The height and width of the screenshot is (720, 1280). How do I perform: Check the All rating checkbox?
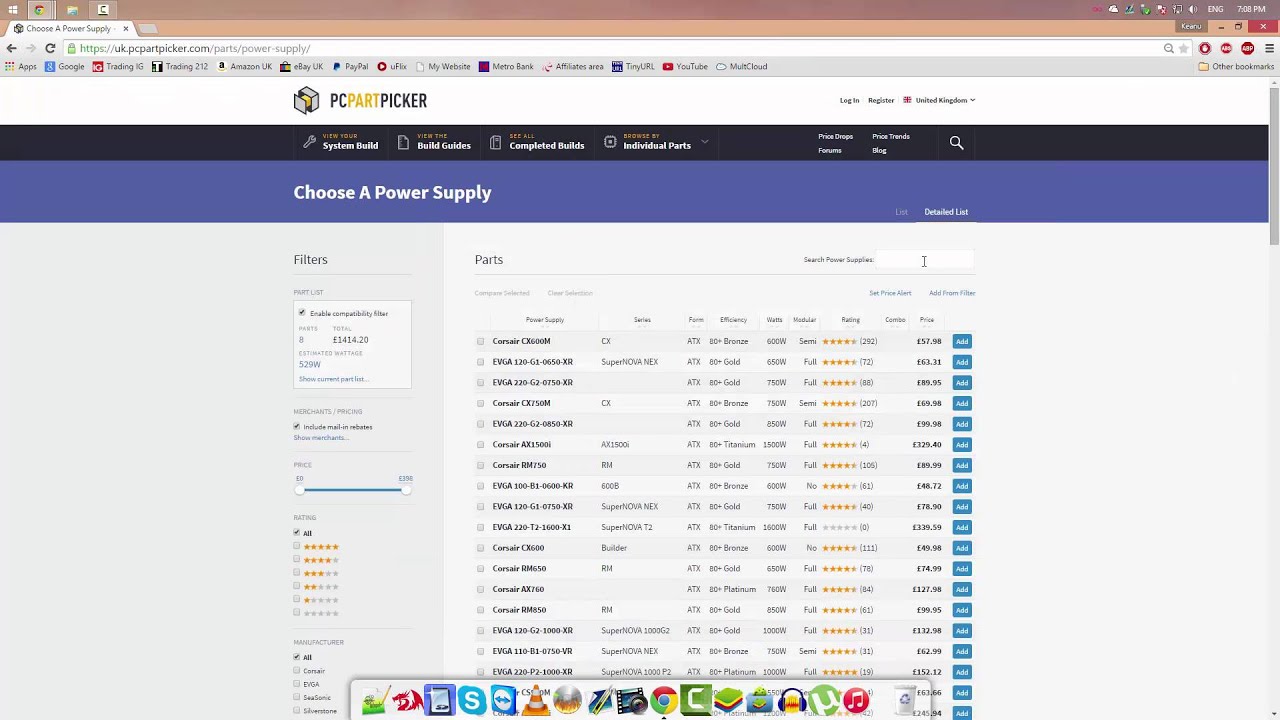point(297,533)
